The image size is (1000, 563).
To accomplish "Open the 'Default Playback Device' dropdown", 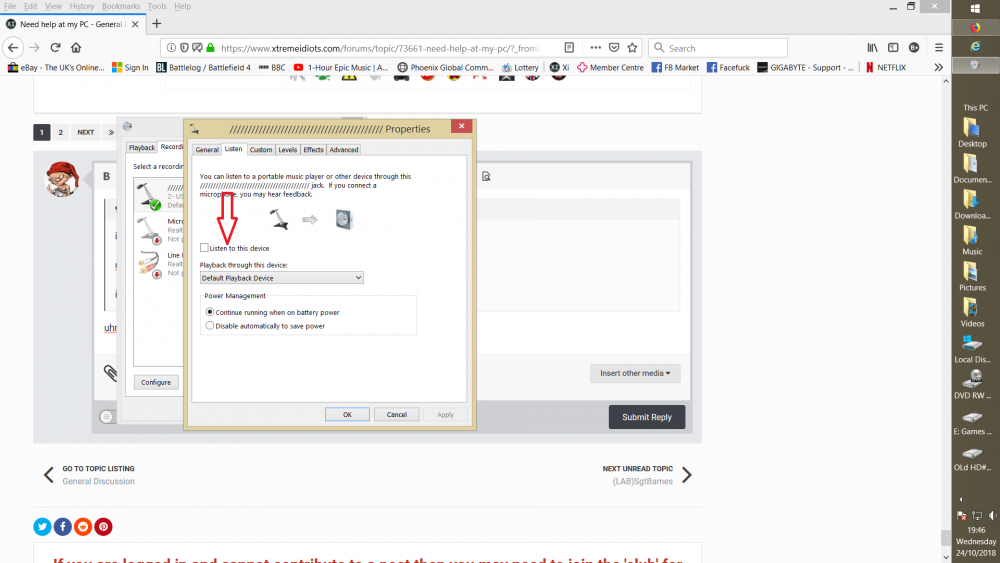I will 281,278.
